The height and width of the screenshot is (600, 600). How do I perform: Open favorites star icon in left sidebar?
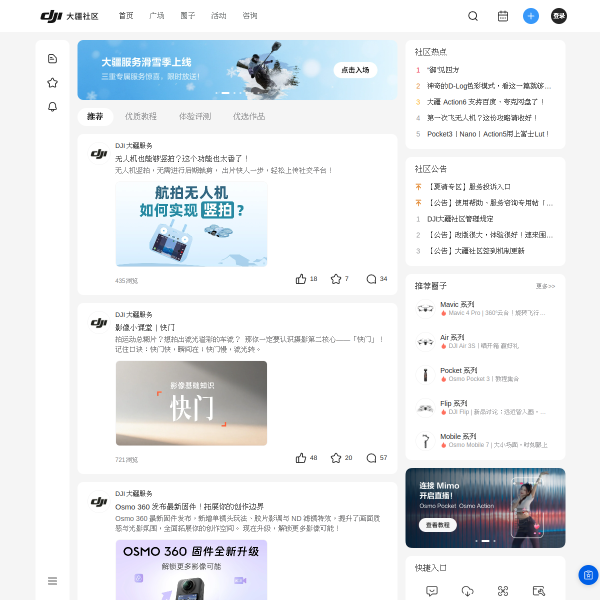coord(52,83)
